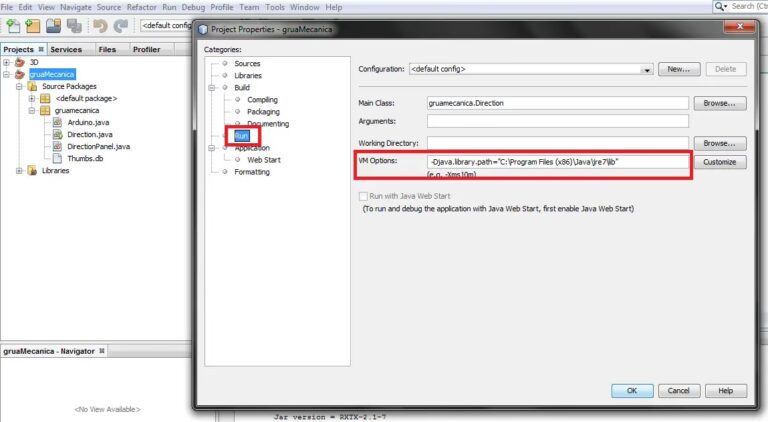Switch to the Services tab
This screenshot has width=768, height=422.
[x=66, y=49]
